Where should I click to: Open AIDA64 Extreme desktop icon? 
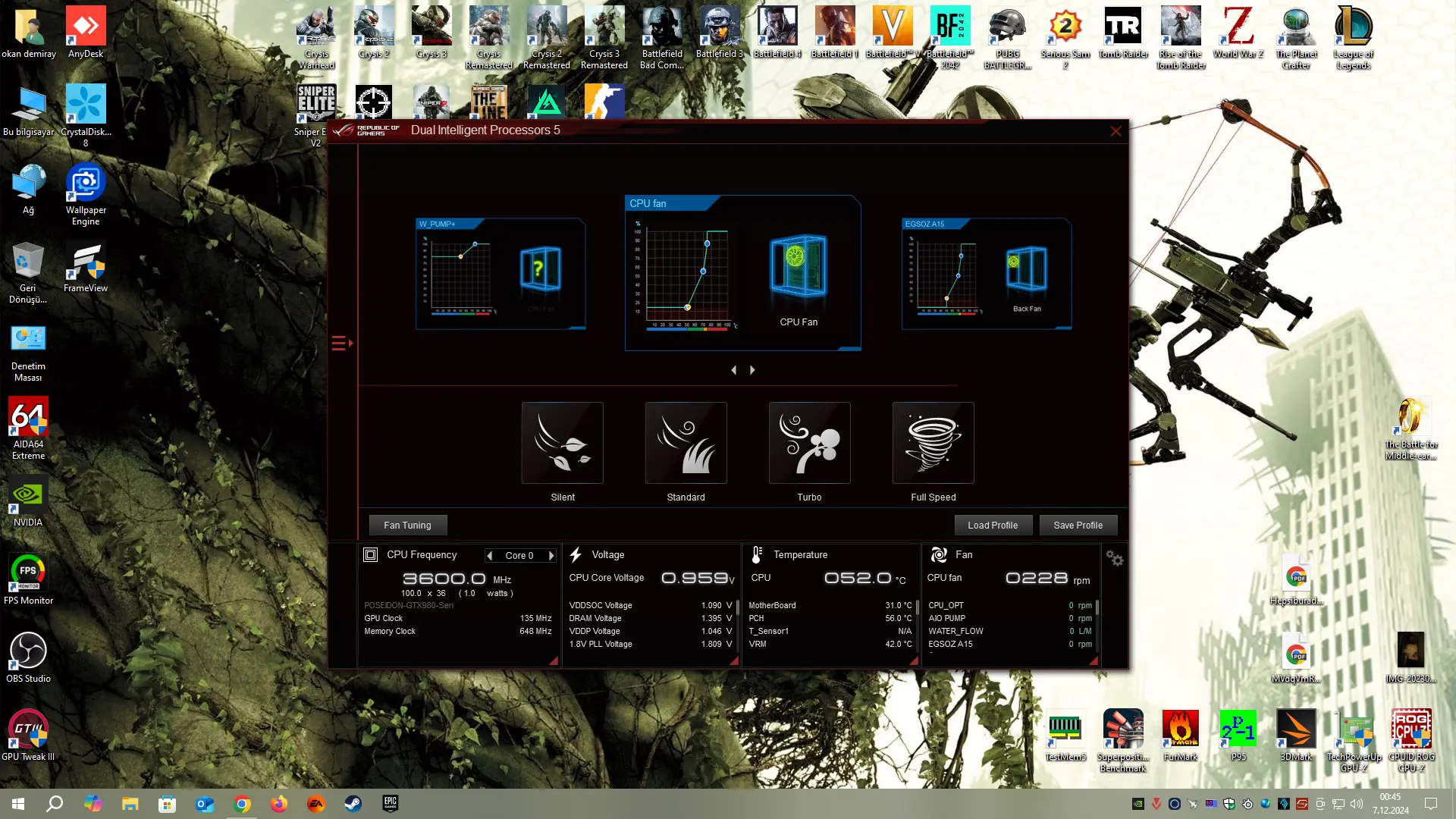(x=28, y=428)
